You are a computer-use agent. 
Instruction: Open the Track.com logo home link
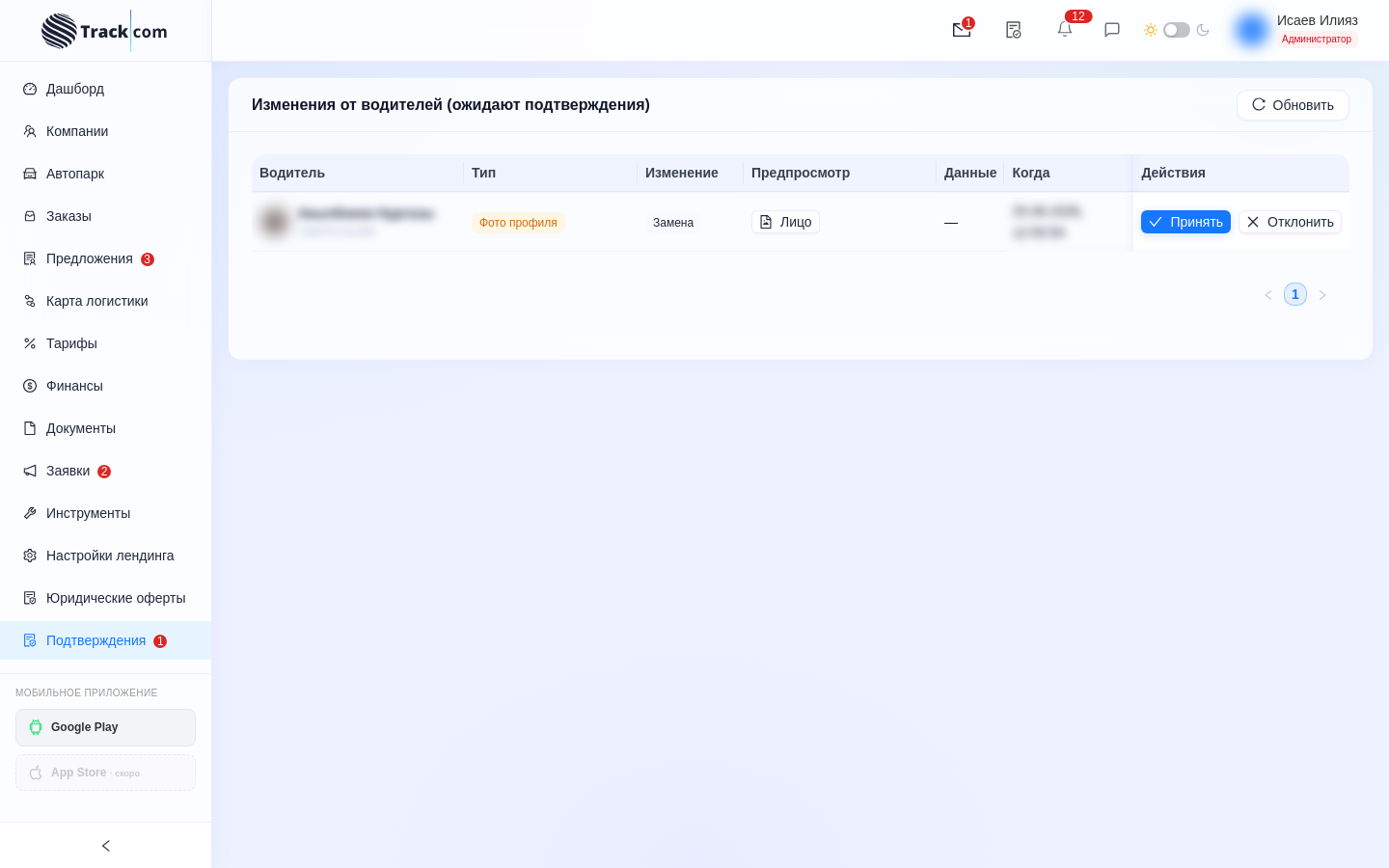[x=104, y=31]
